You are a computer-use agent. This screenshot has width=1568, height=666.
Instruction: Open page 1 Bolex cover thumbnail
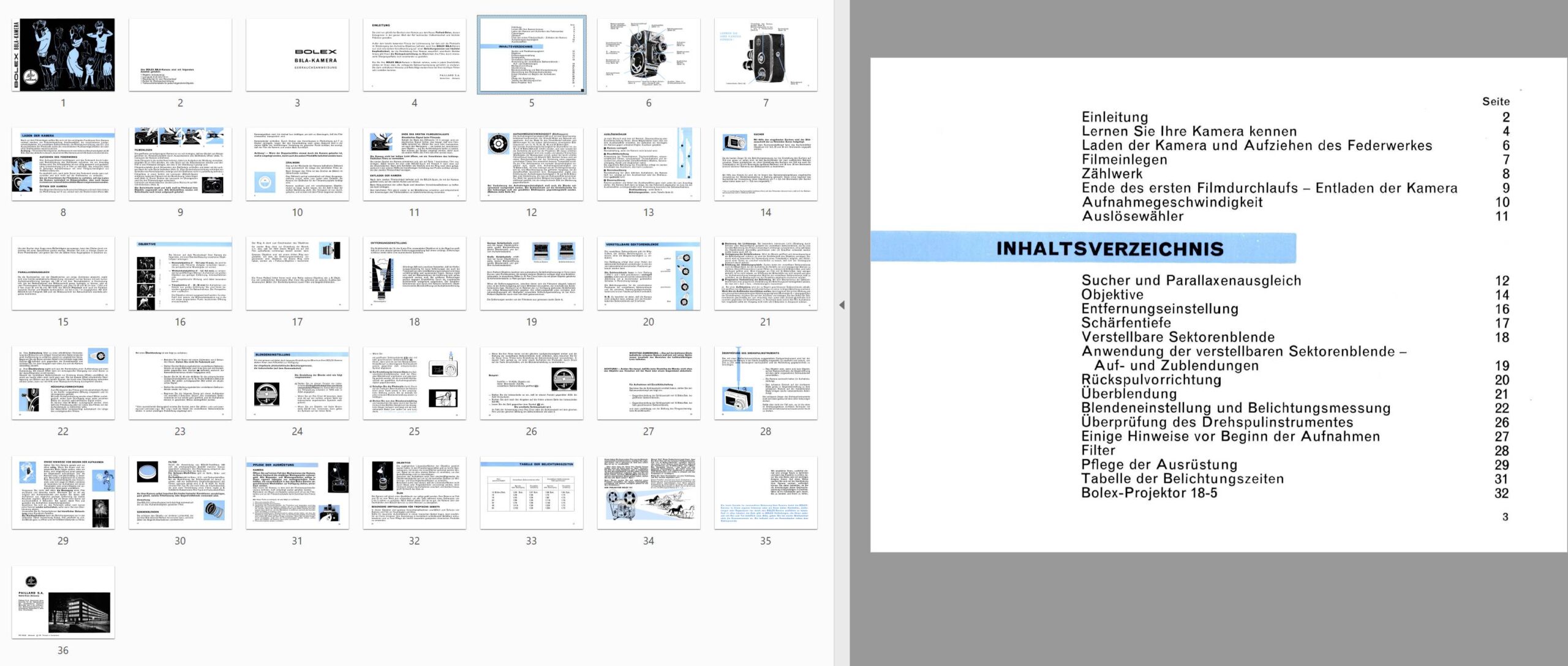click(x=63, y=55)
